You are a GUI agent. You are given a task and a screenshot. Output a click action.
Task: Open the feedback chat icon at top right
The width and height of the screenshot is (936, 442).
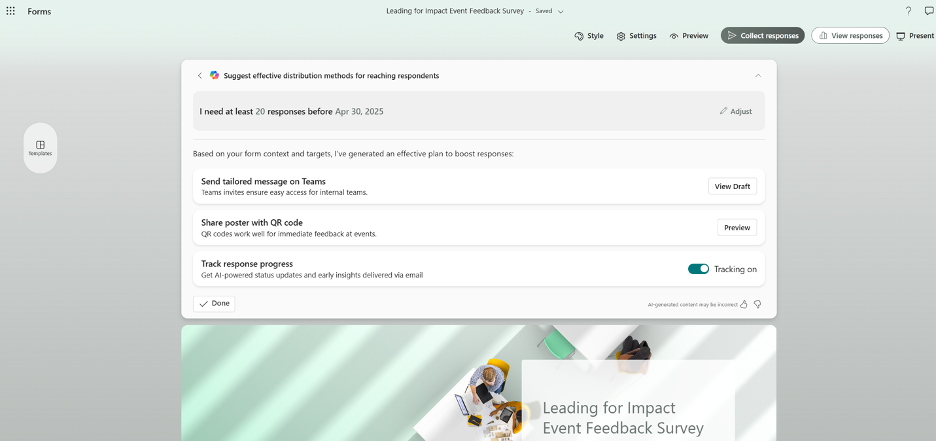tap(929, 11)
